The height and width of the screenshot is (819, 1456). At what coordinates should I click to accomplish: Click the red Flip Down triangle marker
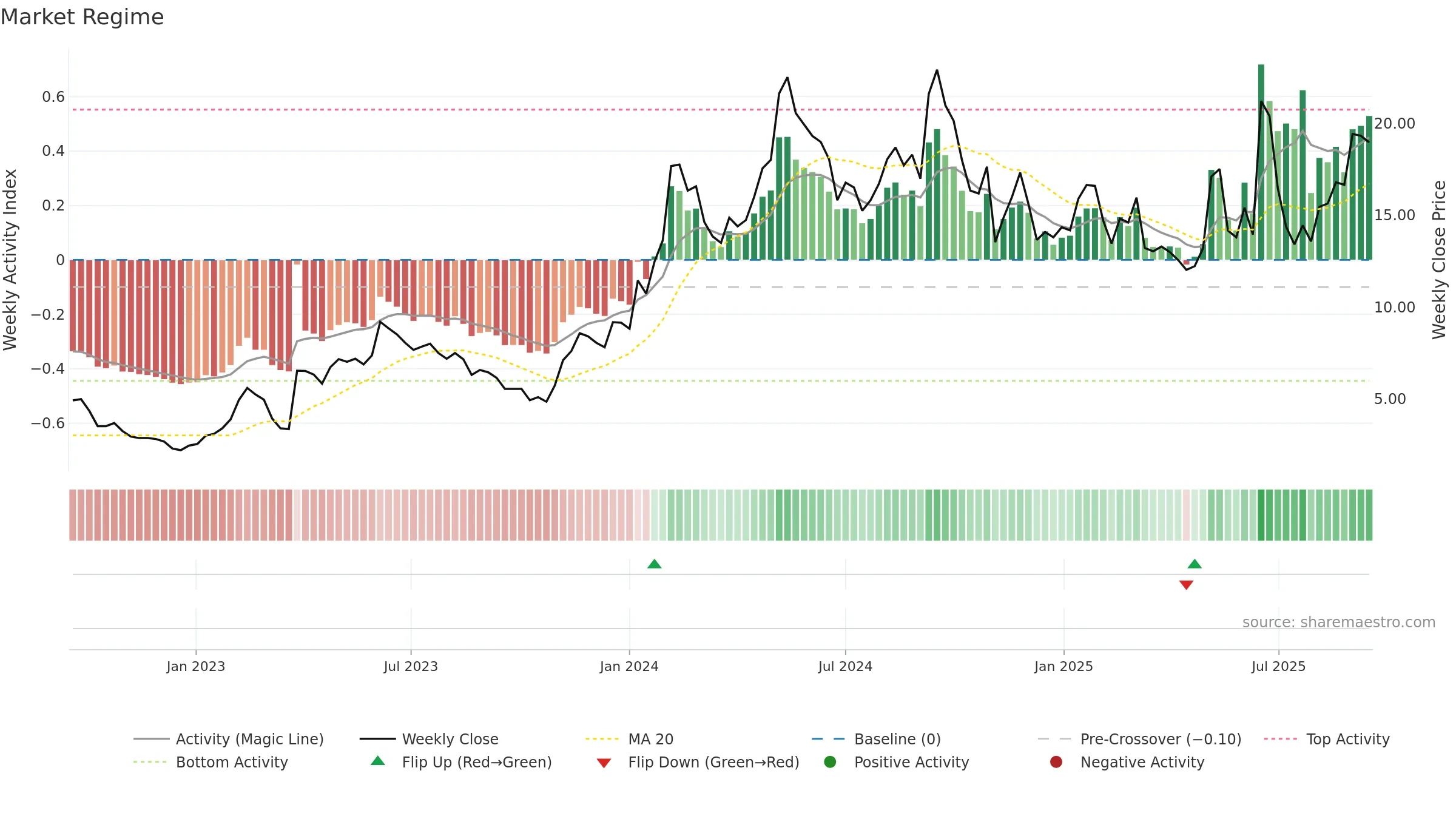coord(1186,585)
